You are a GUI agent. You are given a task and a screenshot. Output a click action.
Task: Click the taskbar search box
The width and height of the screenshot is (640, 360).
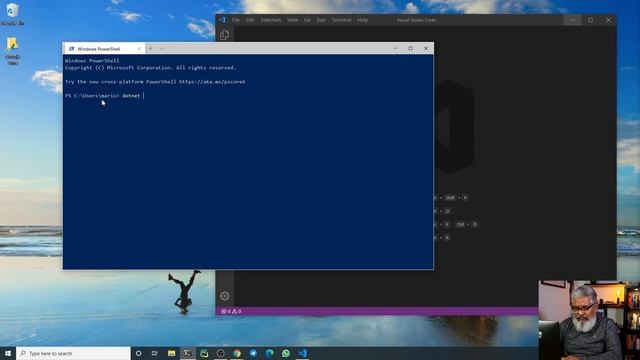coord(73,353)
